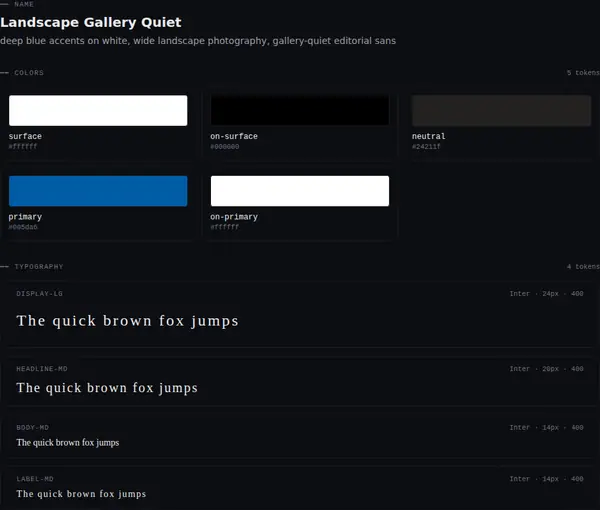This screenshot has width=600, height=510.
Task: Select the black on-surface color swatch
Action: (x=300, y=111)
